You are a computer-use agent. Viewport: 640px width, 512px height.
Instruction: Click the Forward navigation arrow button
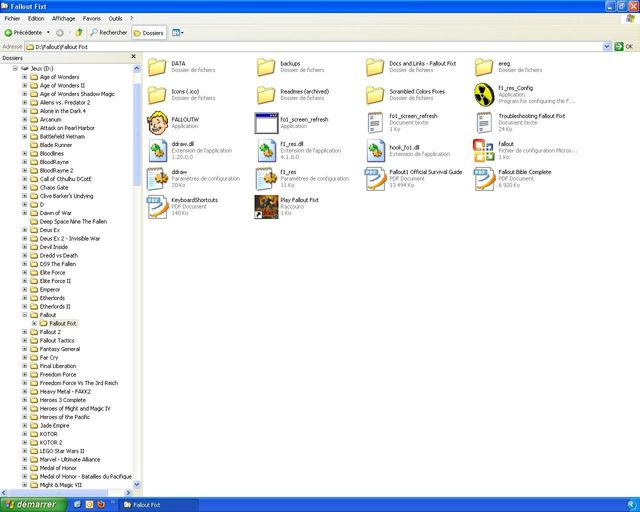coord(60,33)
